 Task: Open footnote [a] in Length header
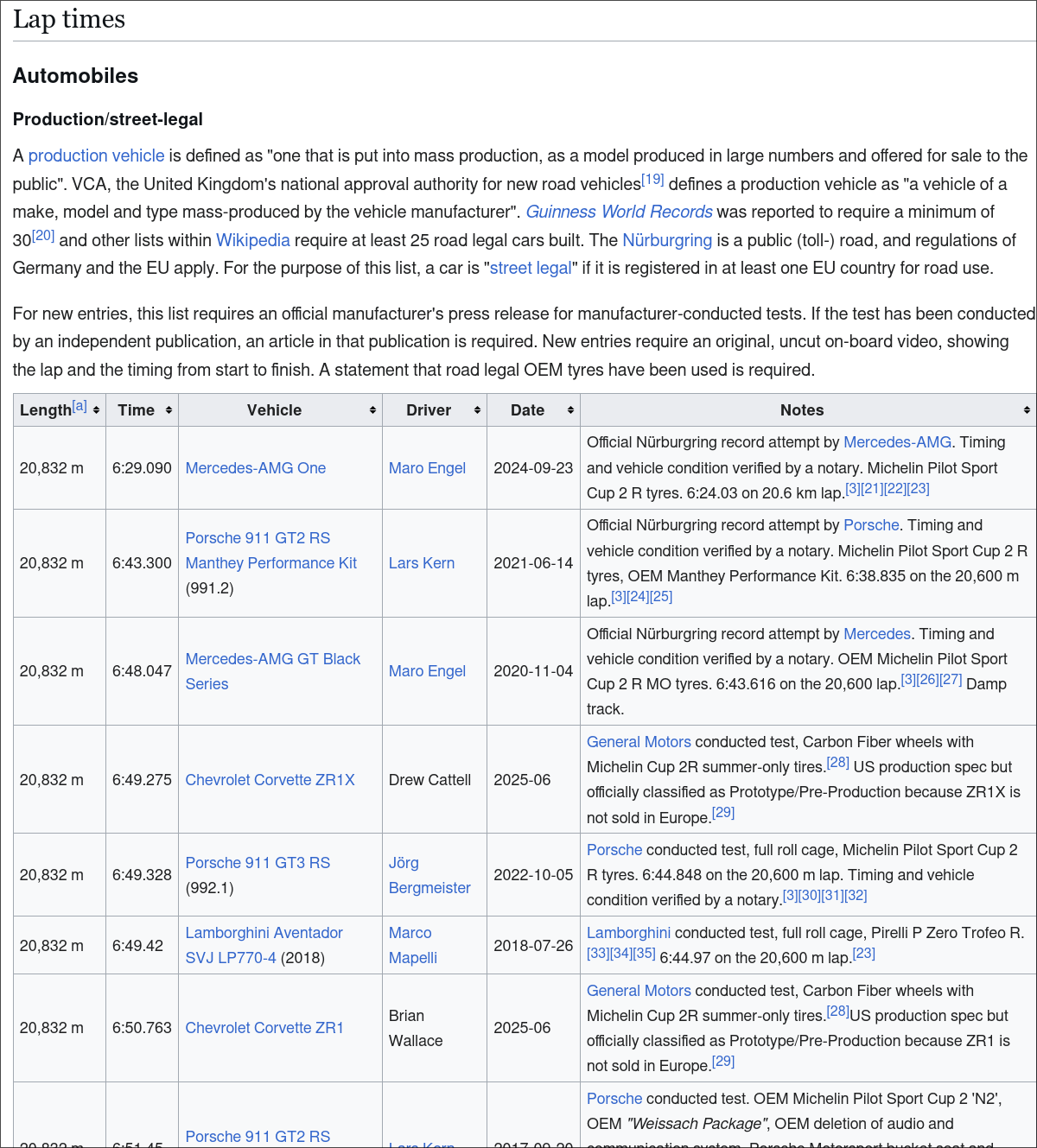[80, 405]
